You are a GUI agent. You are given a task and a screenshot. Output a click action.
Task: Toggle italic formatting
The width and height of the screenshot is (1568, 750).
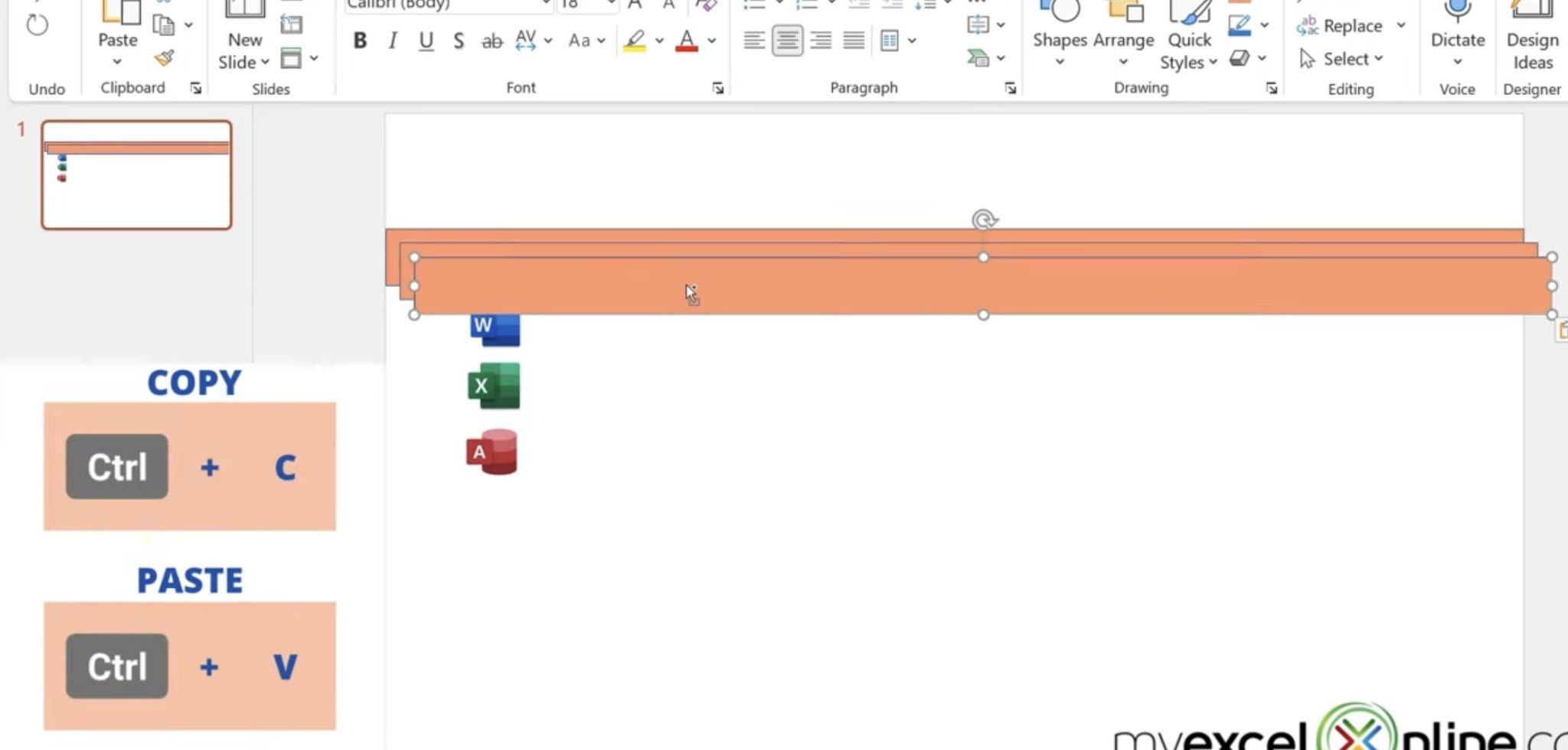pyautogui.click(x=392, y=41)
